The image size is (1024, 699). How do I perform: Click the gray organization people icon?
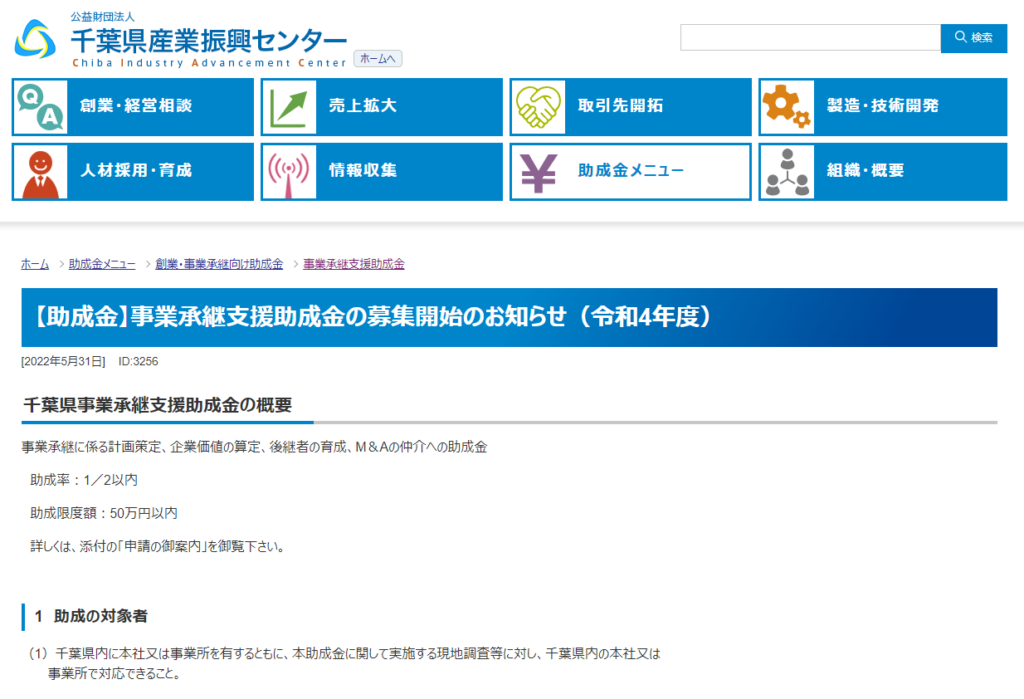pyautogui.click(x=787, y=172)
